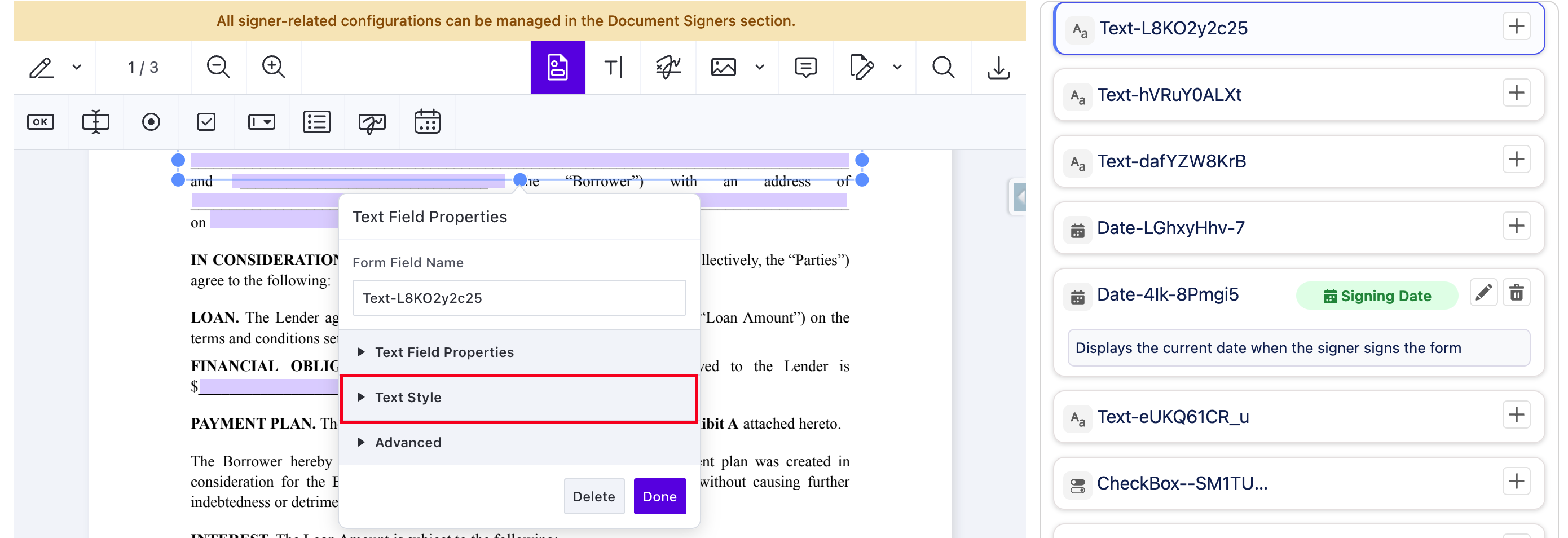Open the comment note tool

click(x=805, y=67)
